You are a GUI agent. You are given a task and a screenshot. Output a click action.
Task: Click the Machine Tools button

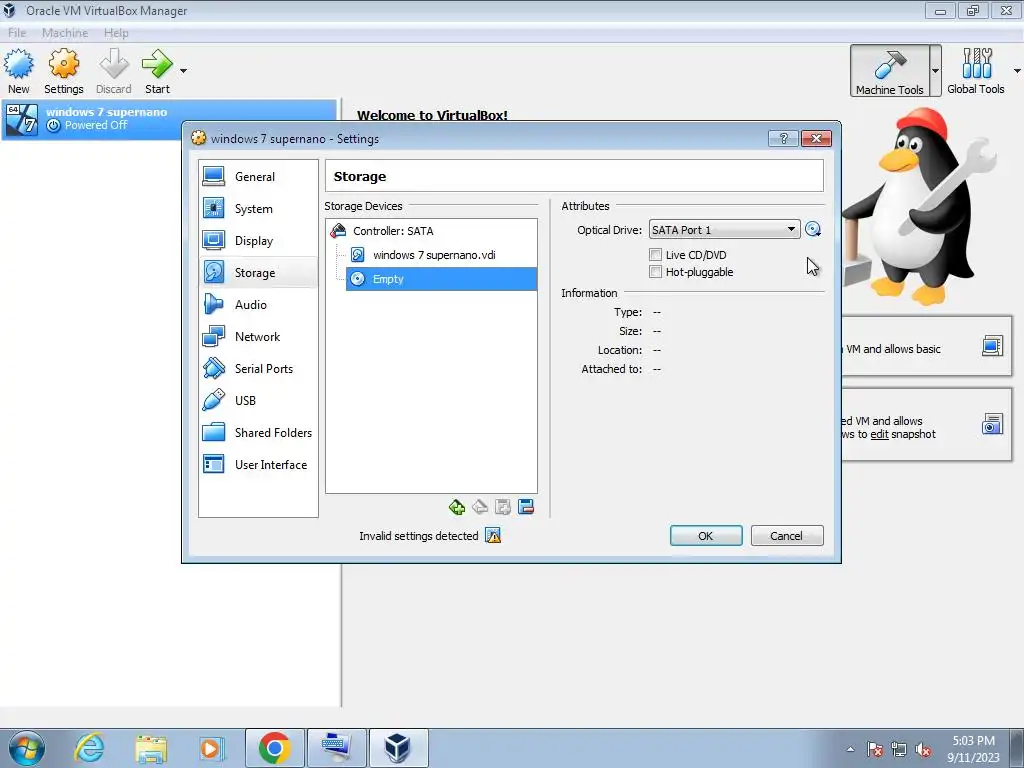click(889, 71)
